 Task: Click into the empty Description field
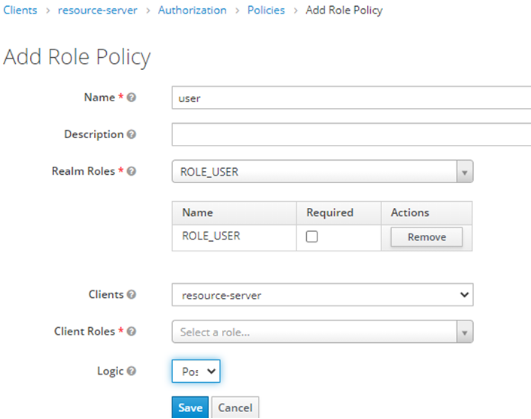pos(351,134)
